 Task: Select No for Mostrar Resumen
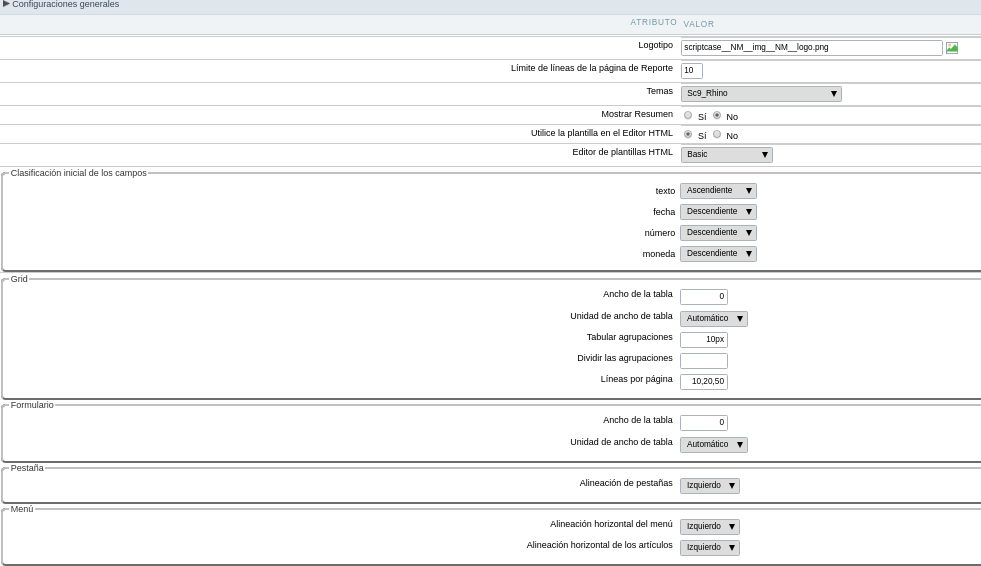coord(717,116)
